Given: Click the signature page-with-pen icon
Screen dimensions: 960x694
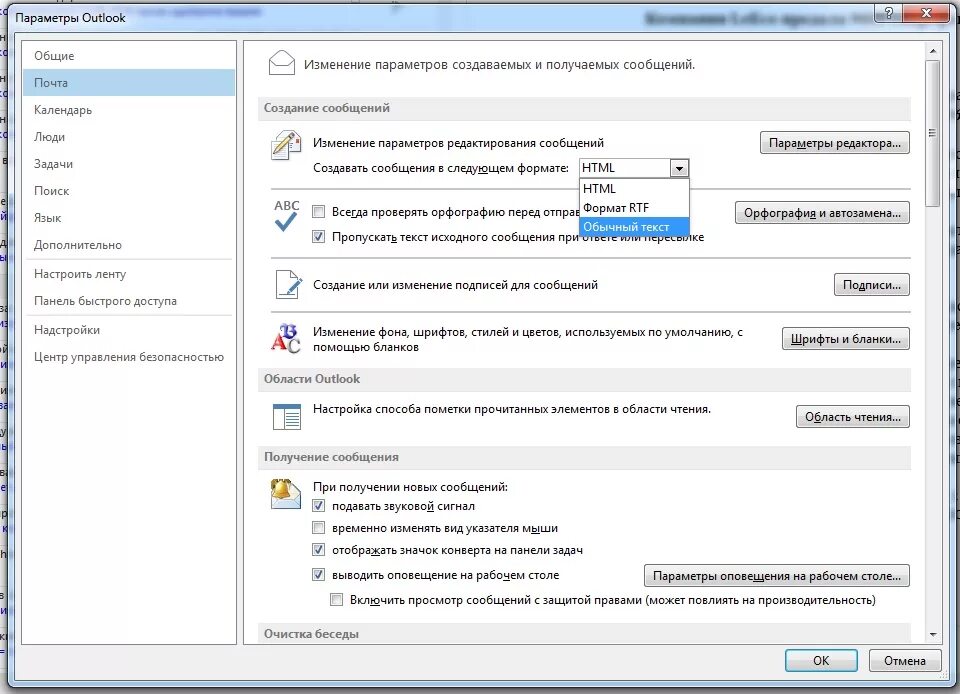Looking at the screenshot, I should [288, 285].
